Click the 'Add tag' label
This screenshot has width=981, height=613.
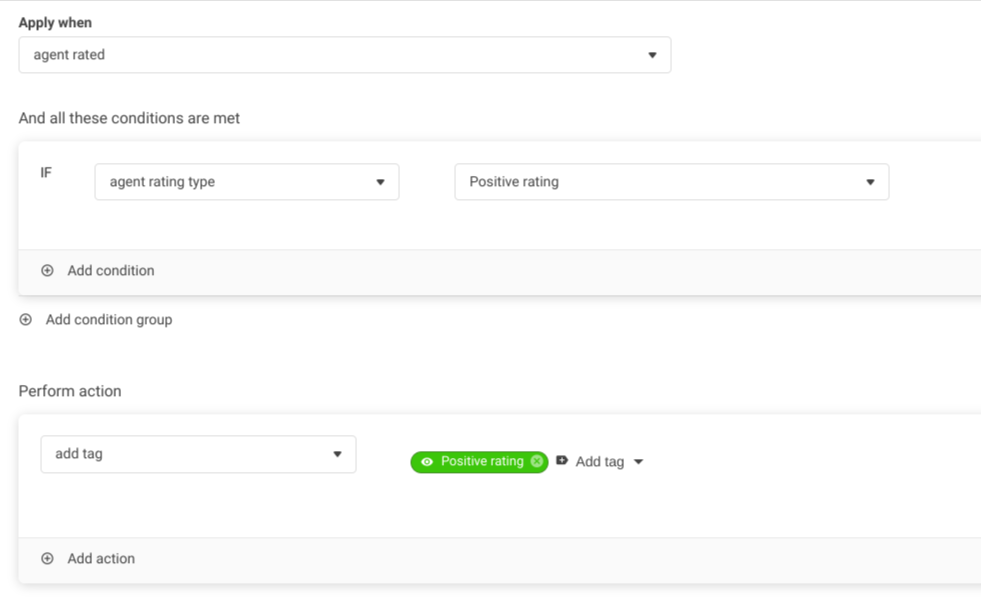pos(600,462)
